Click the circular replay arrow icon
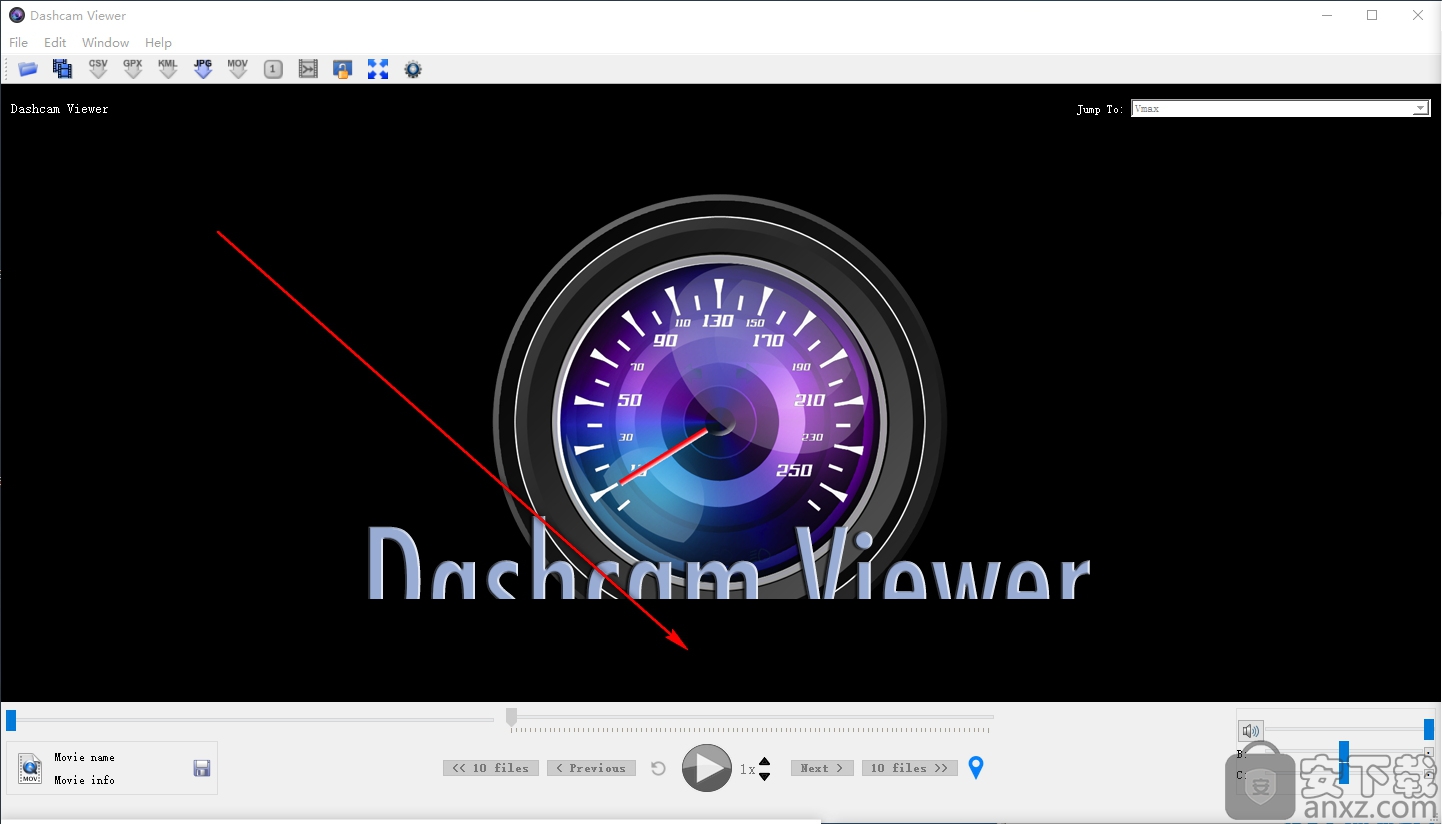The image size is (1442, 824). 658,768
